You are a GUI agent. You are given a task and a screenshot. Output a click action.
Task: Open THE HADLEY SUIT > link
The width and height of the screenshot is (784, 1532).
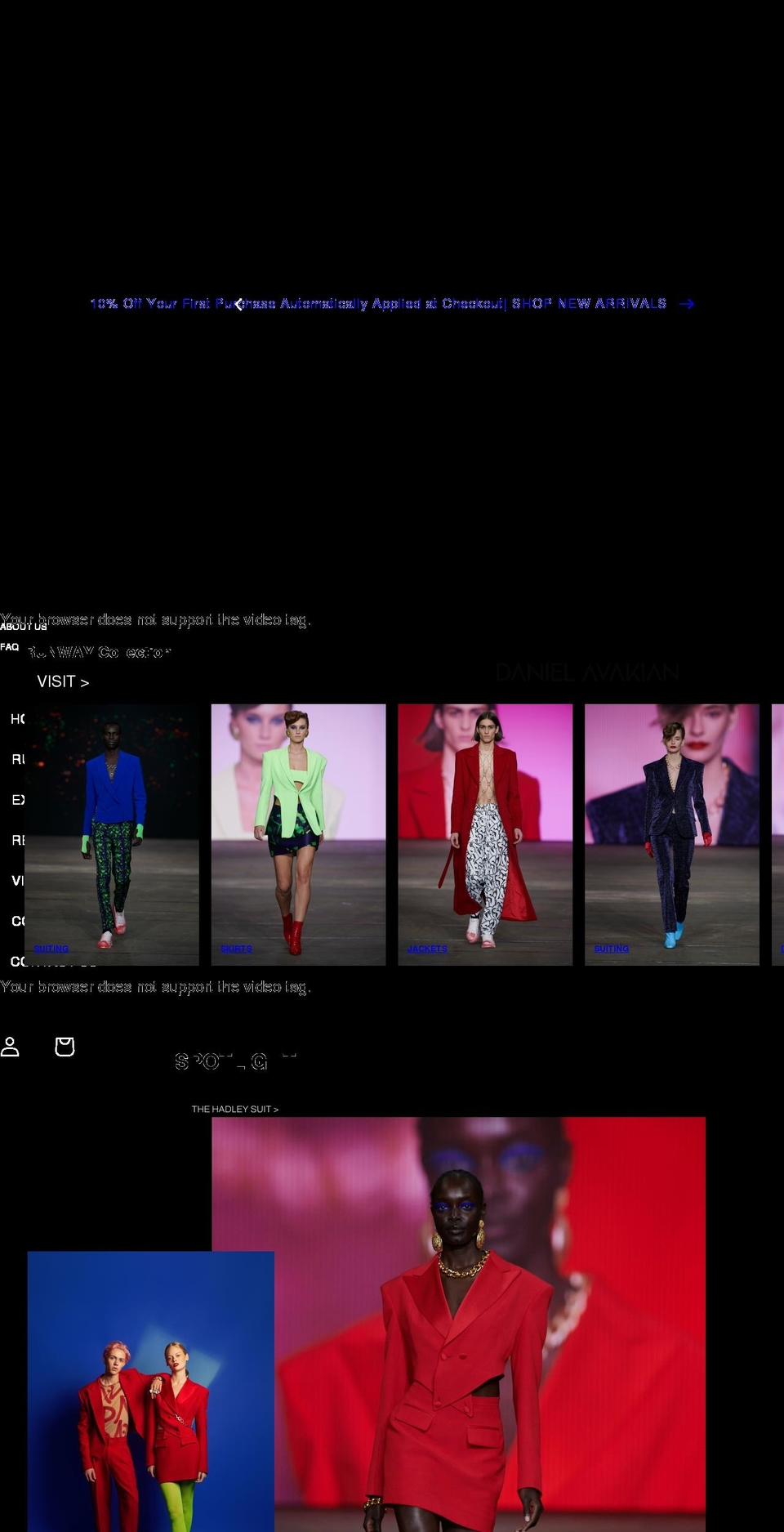pos(235,1110)
